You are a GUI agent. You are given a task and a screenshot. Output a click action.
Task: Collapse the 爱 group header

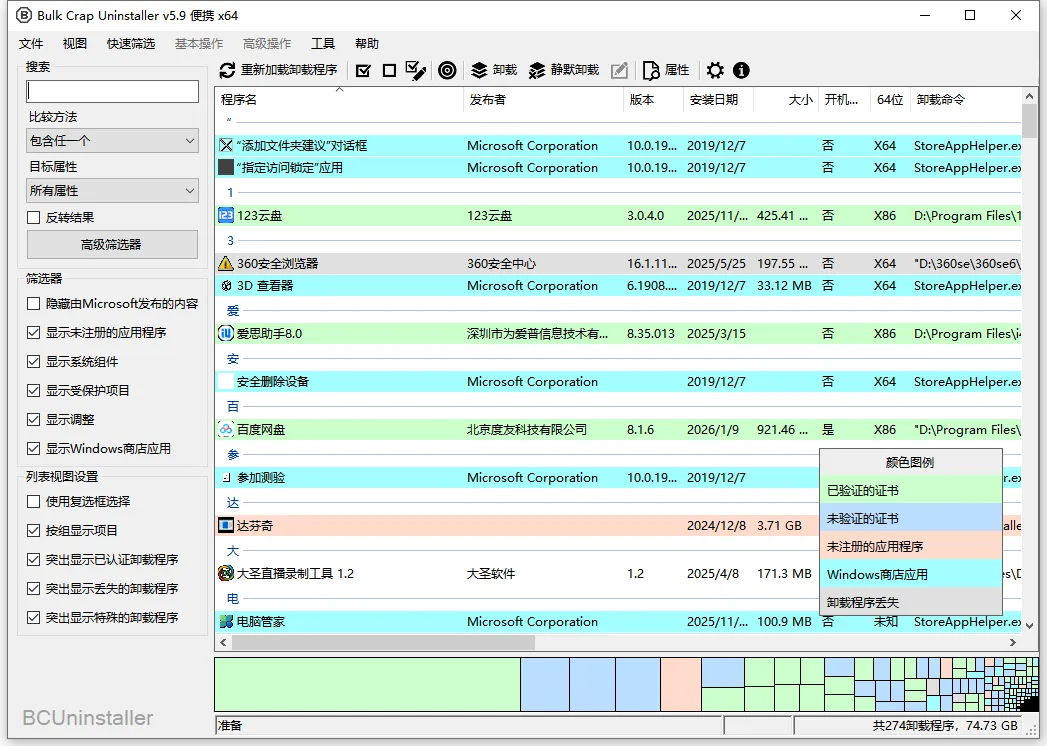click(232, 311)
